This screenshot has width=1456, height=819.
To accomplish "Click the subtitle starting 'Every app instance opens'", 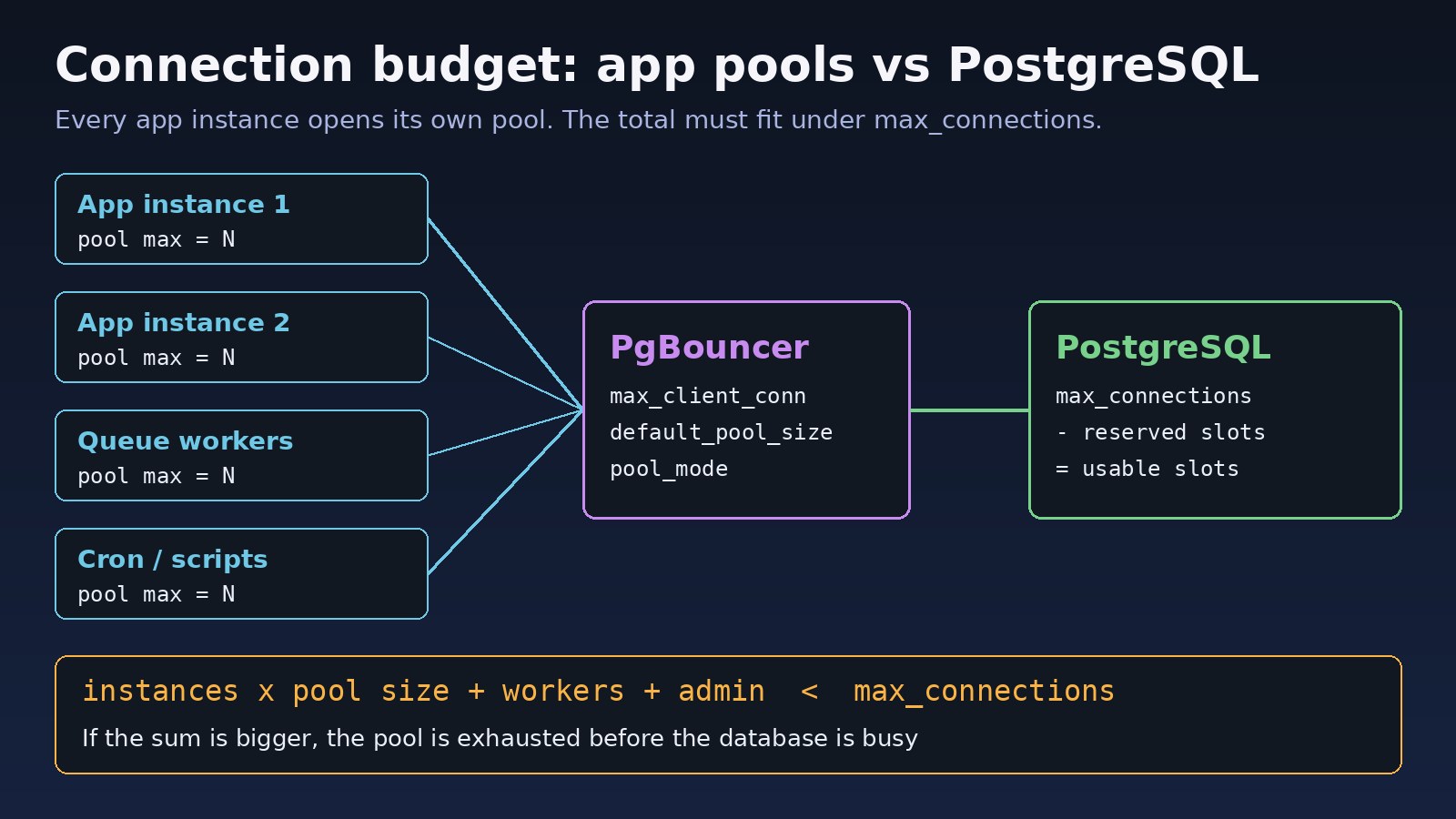I will click(x=578, y=120).
